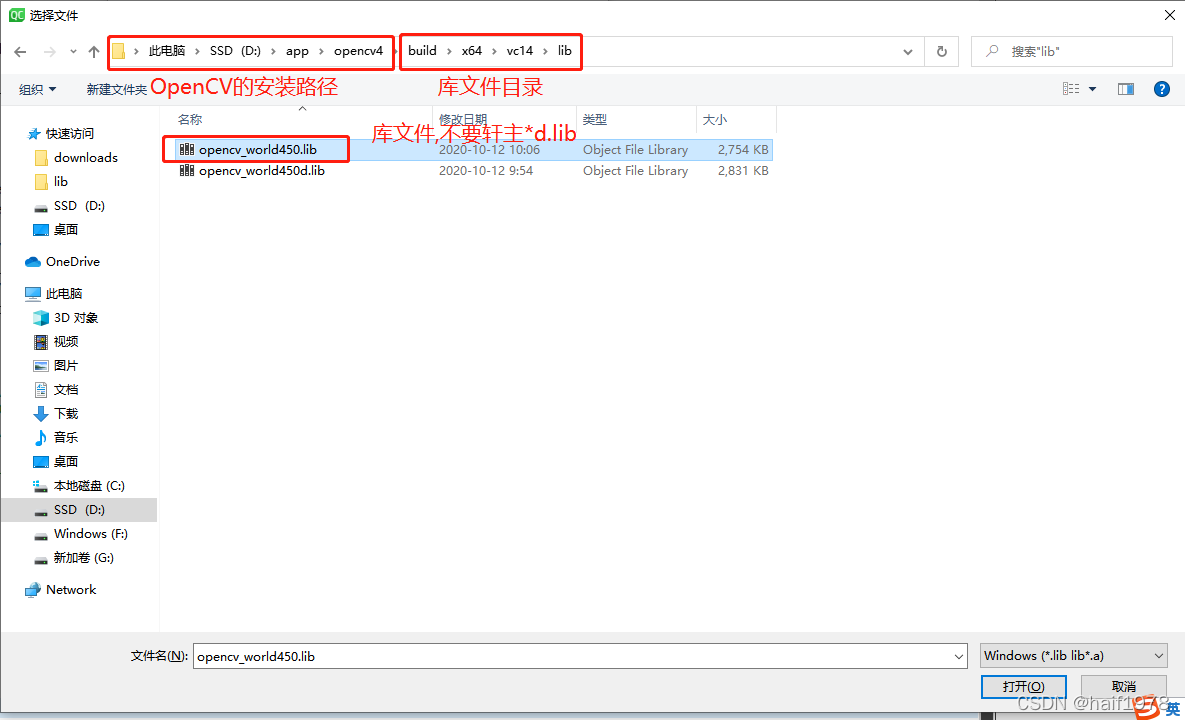Refresh the folder listing
This screenshot has width=1185, height=720.
point(940,51)
